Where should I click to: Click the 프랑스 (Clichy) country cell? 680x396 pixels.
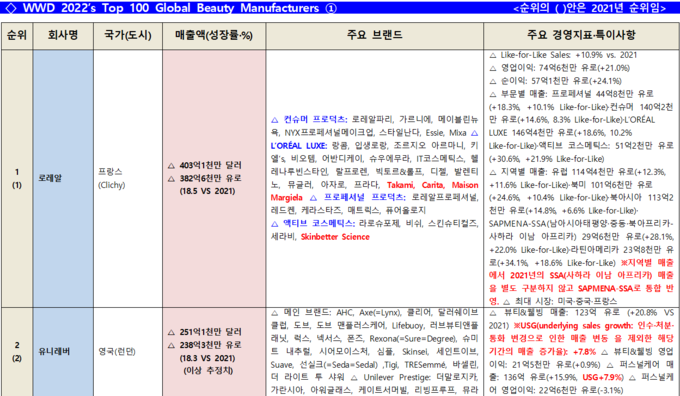tap(128, 178)
